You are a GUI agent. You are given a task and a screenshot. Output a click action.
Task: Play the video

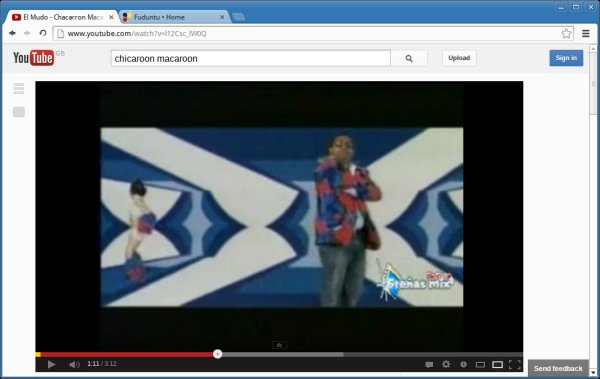pyautogui.click(x=51, y=364)
